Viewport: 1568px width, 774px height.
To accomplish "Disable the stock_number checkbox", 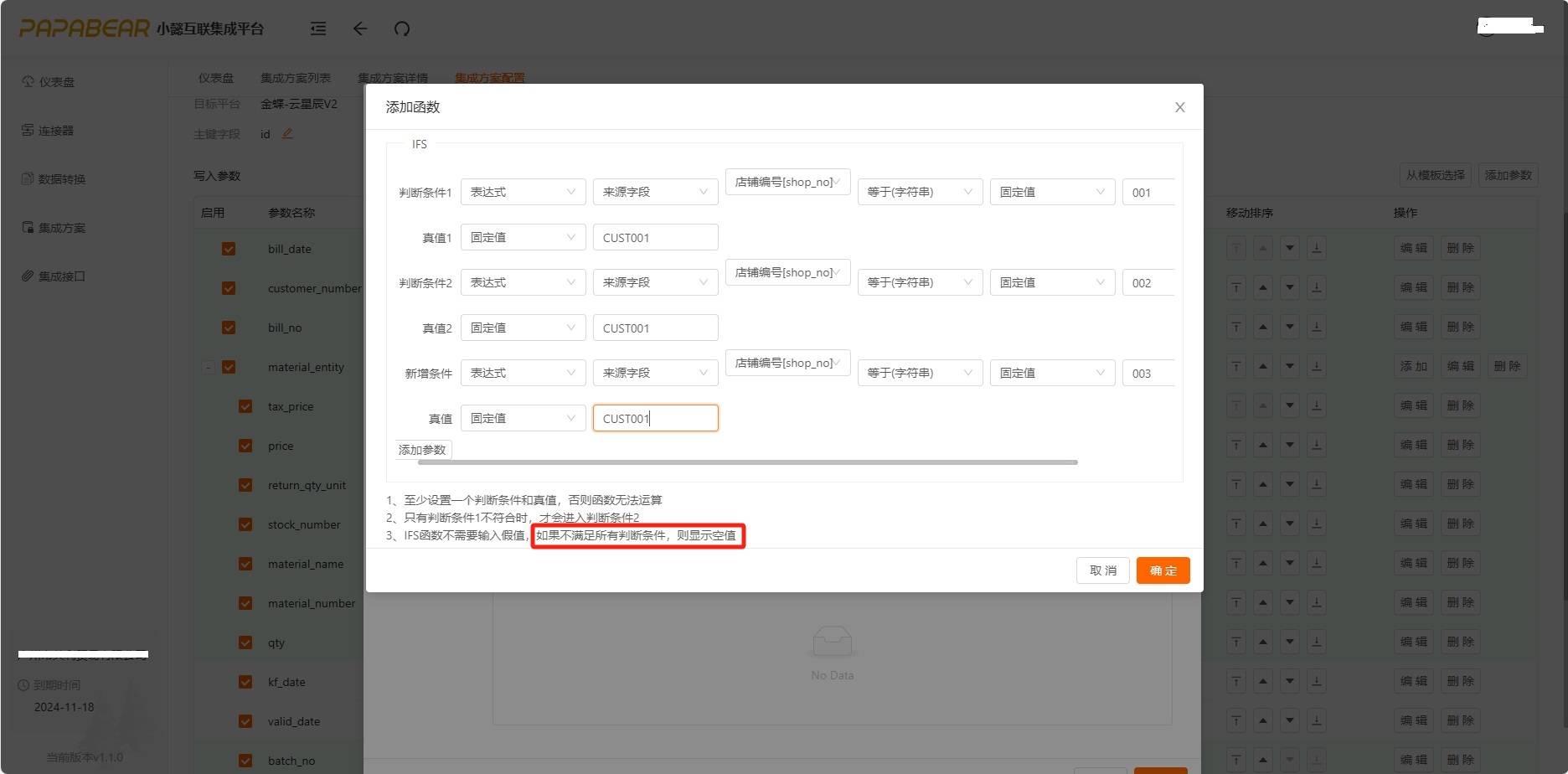I will pyautogui.click(x=245, y=524).
